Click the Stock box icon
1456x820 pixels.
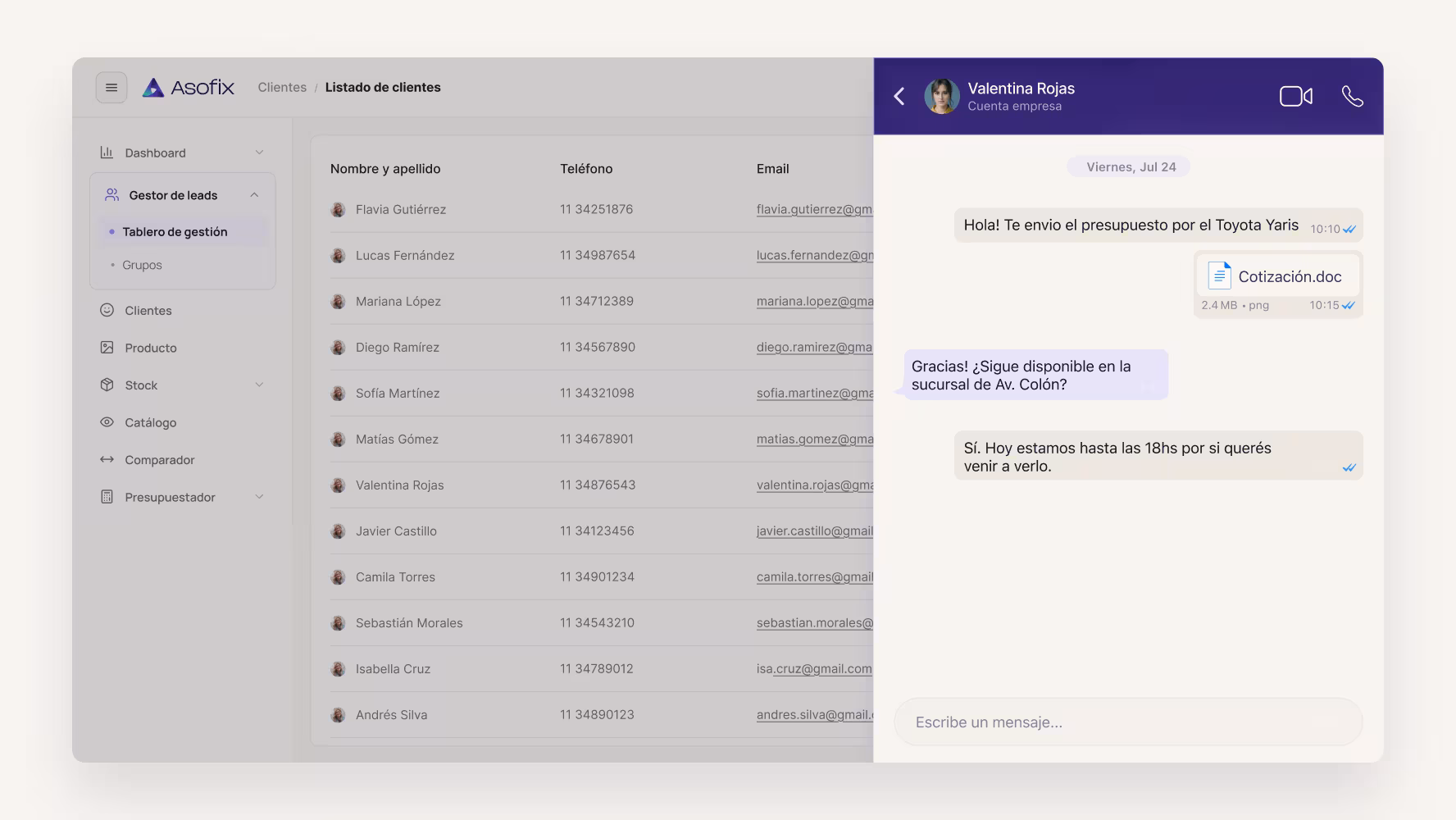[x=107, y=385]
